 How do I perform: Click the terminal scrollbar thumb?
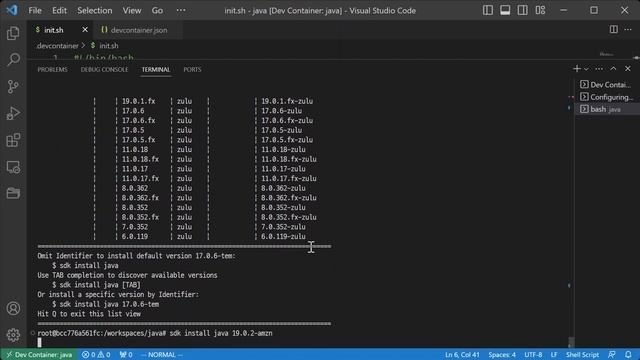point(571,342)
